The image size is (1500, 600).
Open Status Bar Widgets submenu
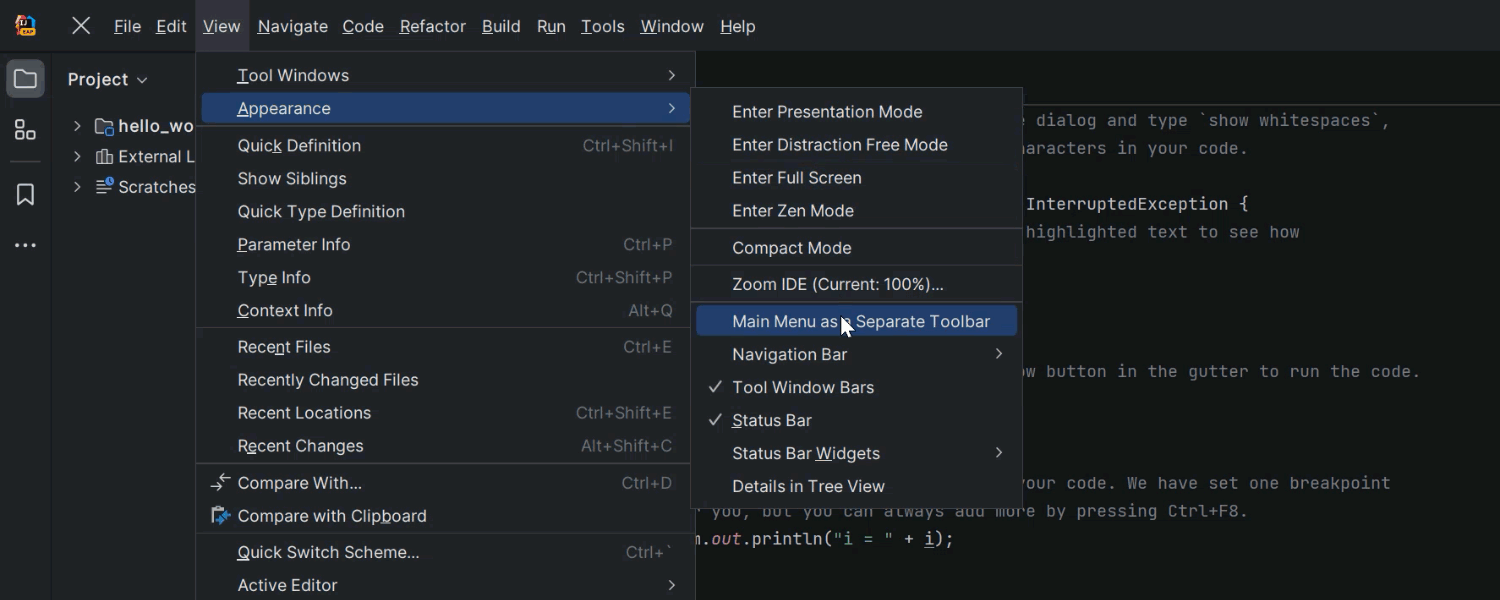[806, 453]
